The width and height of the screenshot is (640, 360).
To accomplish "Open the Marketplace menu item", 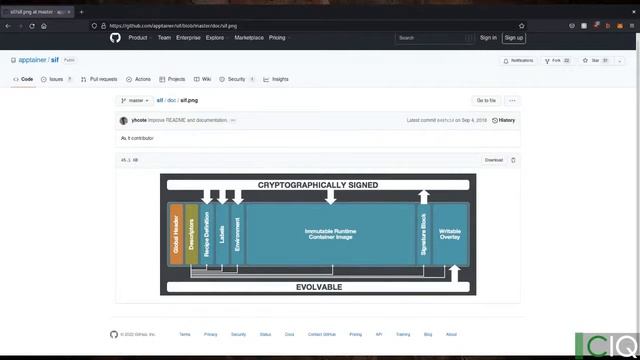I will pyautogui.click(x=249, y=38).
